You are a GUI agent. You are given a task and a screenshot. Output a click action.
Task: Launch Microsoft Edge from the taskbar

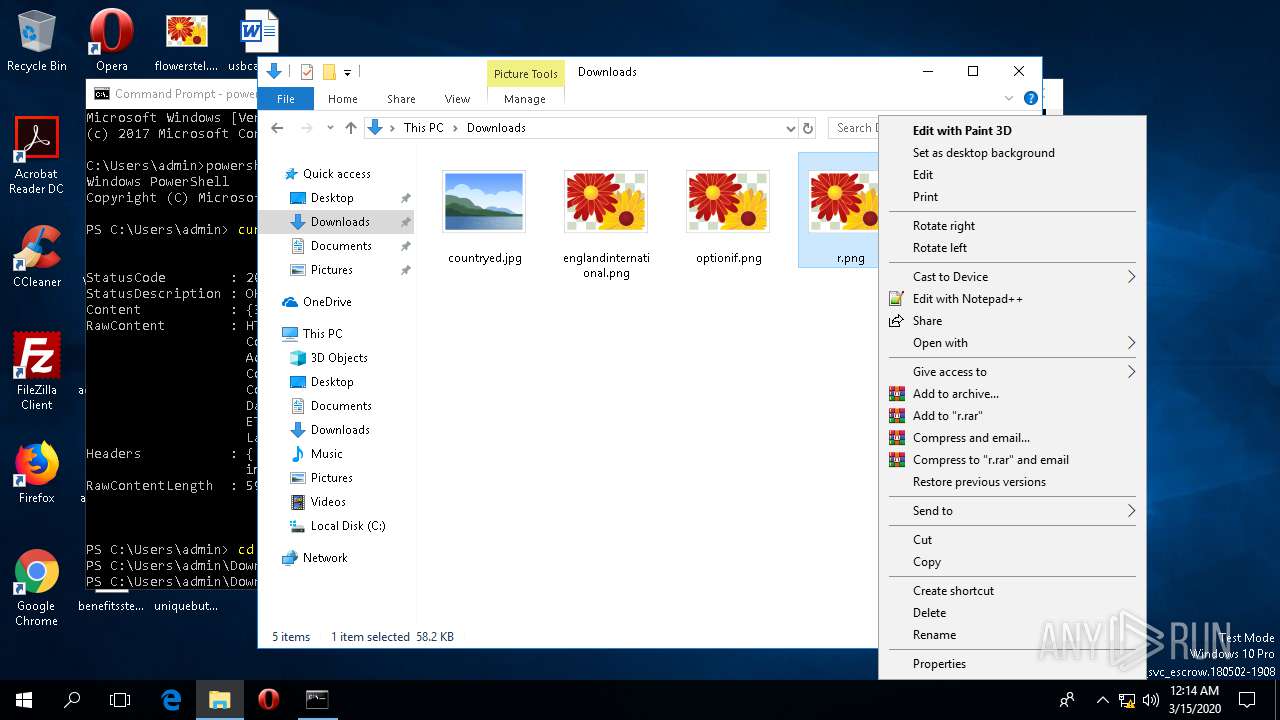point(171,700)
